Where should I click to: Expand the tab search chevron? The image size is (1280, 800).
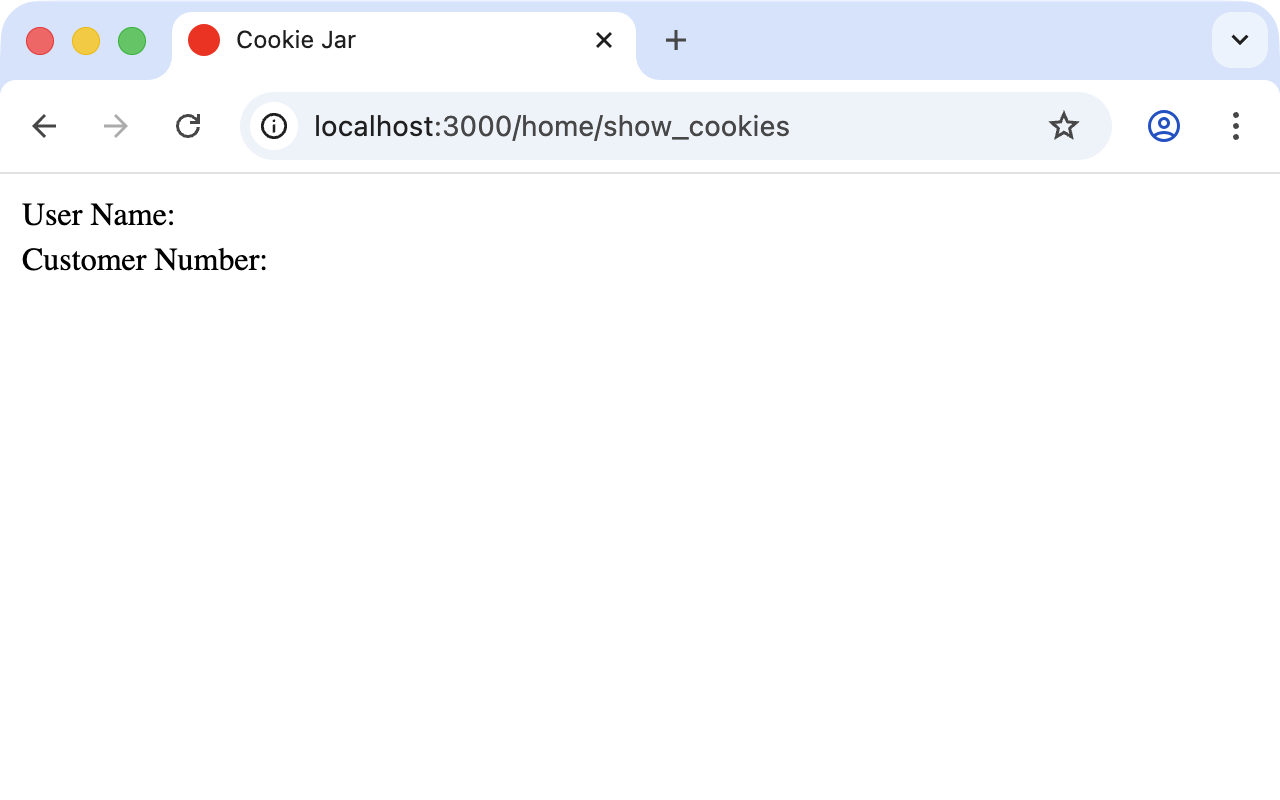point(1239,40)
